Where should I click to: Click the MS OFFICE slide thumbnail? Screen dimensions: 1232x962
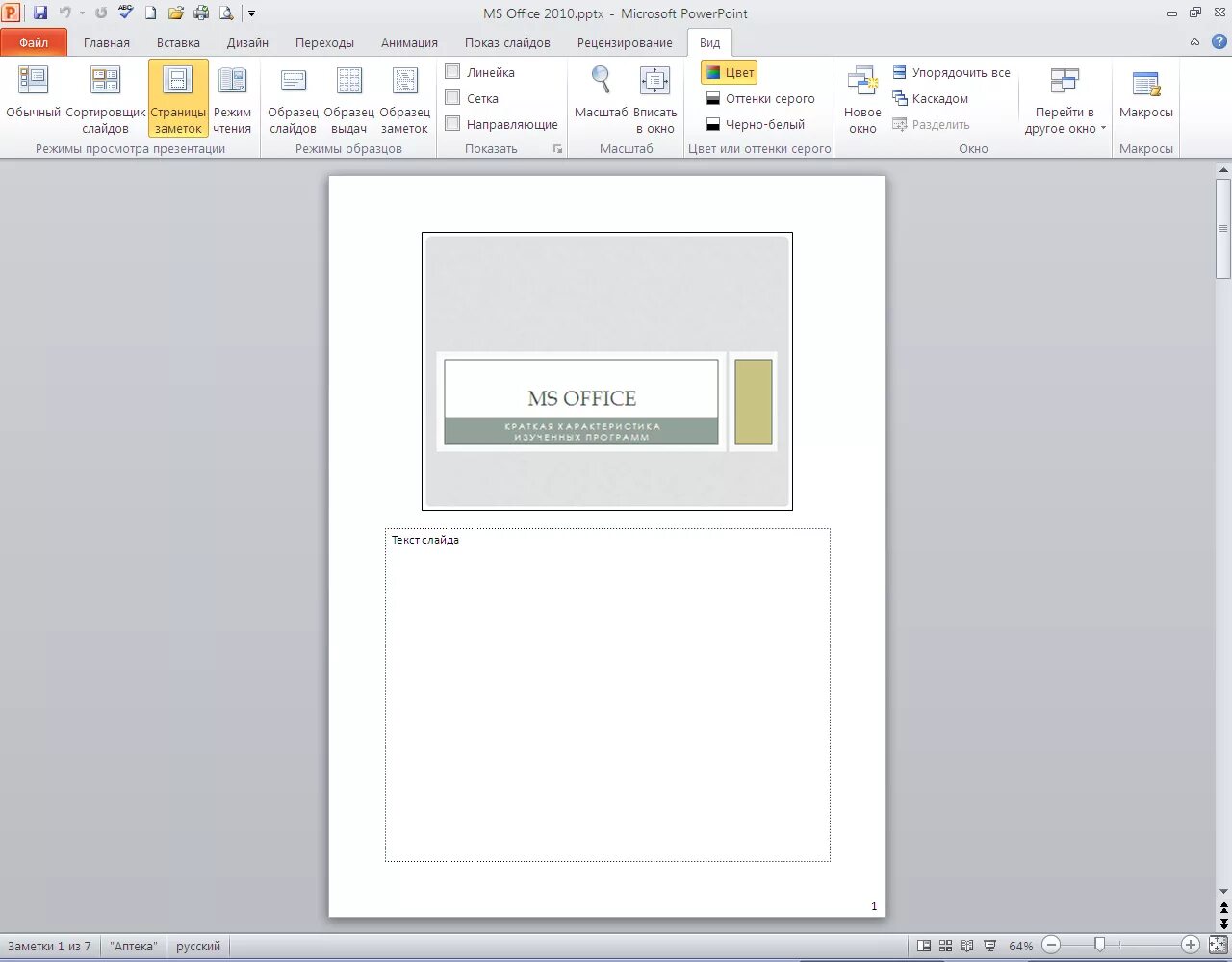pyautogui.click(x=607, y=371)
